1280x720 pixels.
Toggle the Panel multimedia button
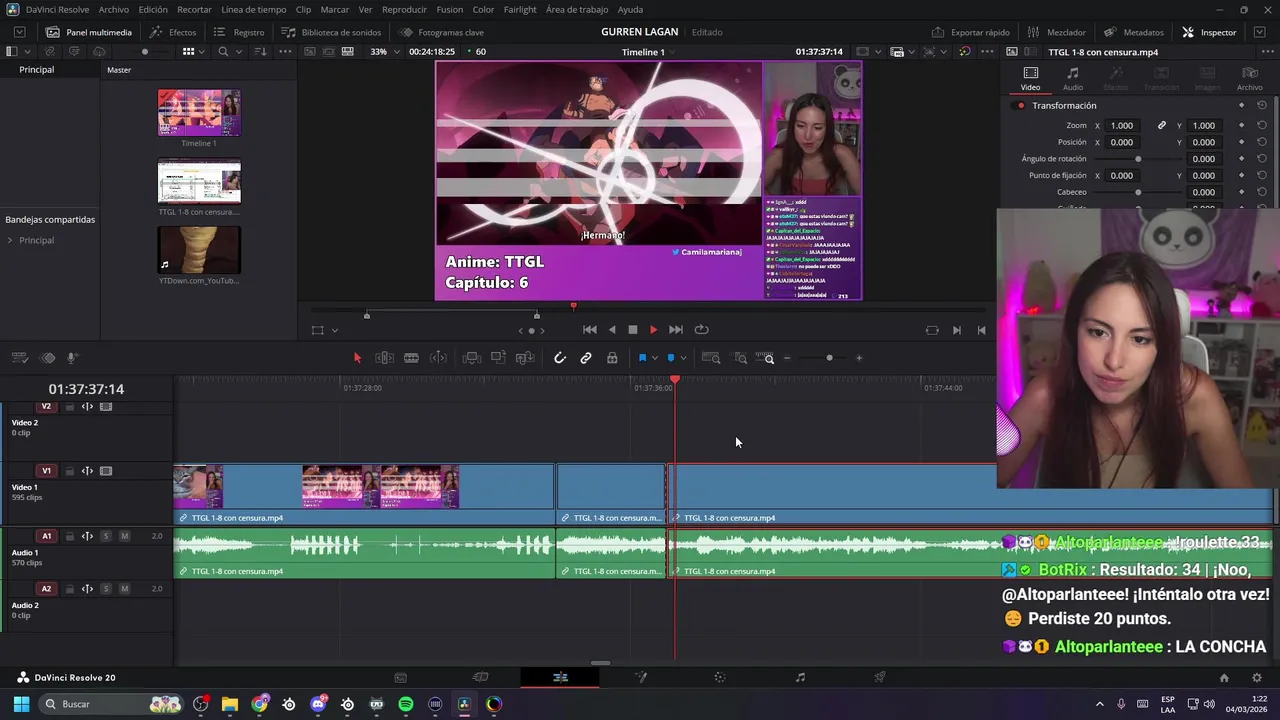[x=89, y=32]
